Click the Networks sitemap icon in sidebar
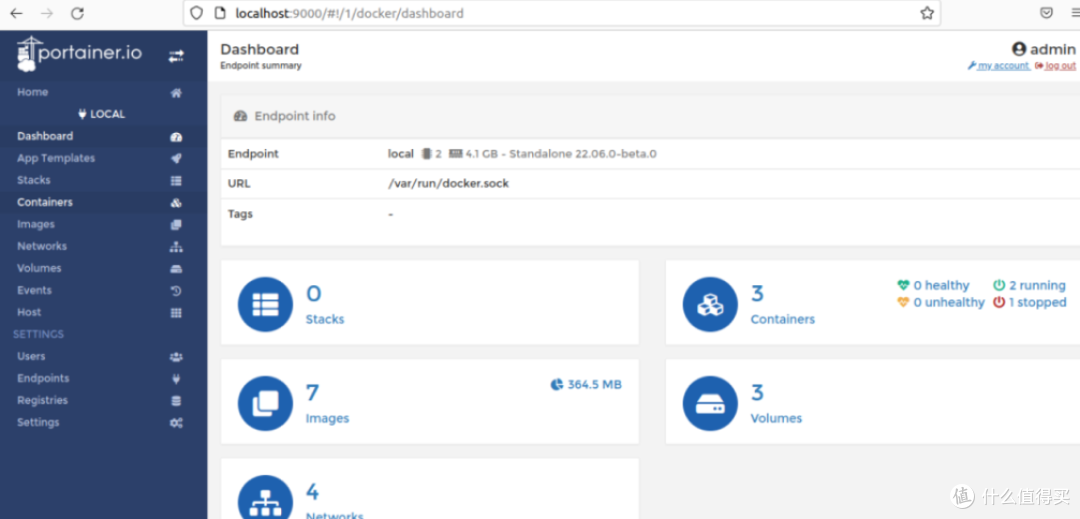This screenshot has height=519, width=1080. 176,247
